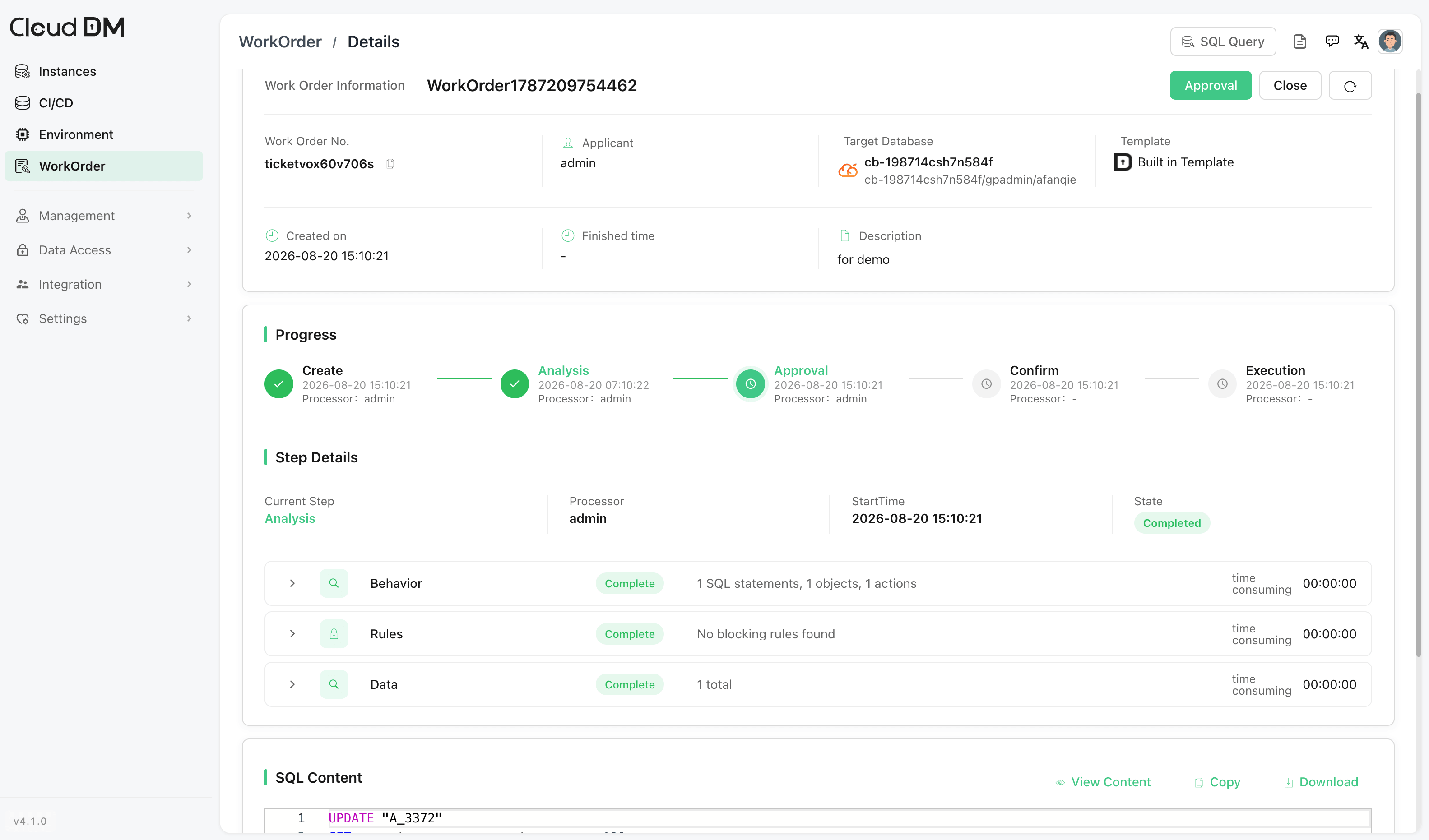Click the Create step checkmark

tap(279, 384)
